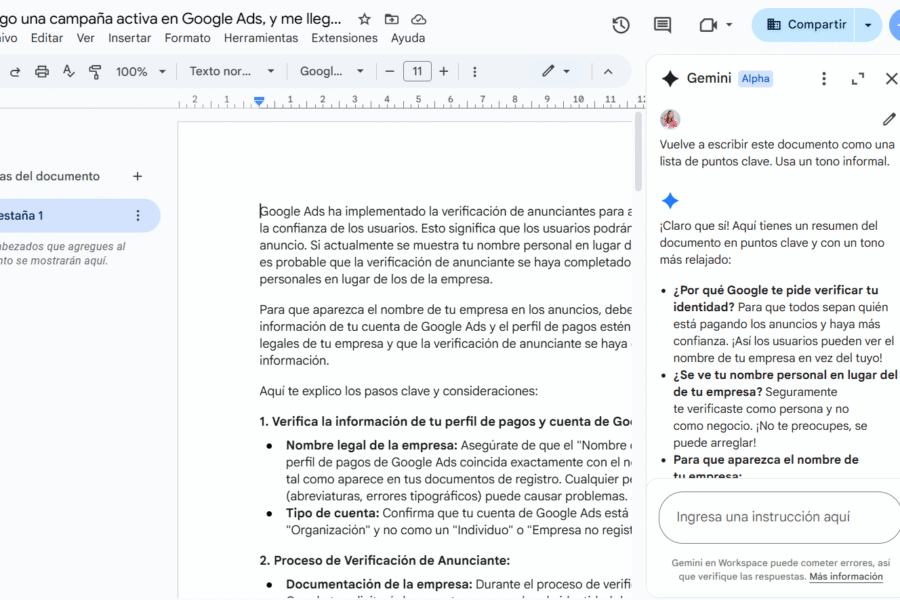Viewport: 900px width, 600px height.
Task: Select the Print icon
Action: 41,71
